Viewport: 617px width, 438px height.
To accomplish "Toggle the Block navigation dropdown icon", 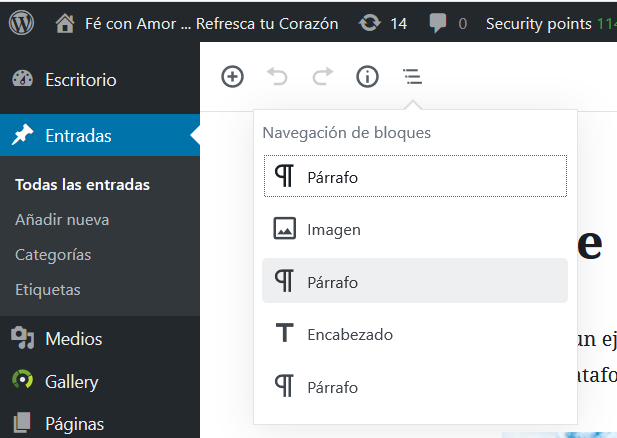I will [412, 76].
